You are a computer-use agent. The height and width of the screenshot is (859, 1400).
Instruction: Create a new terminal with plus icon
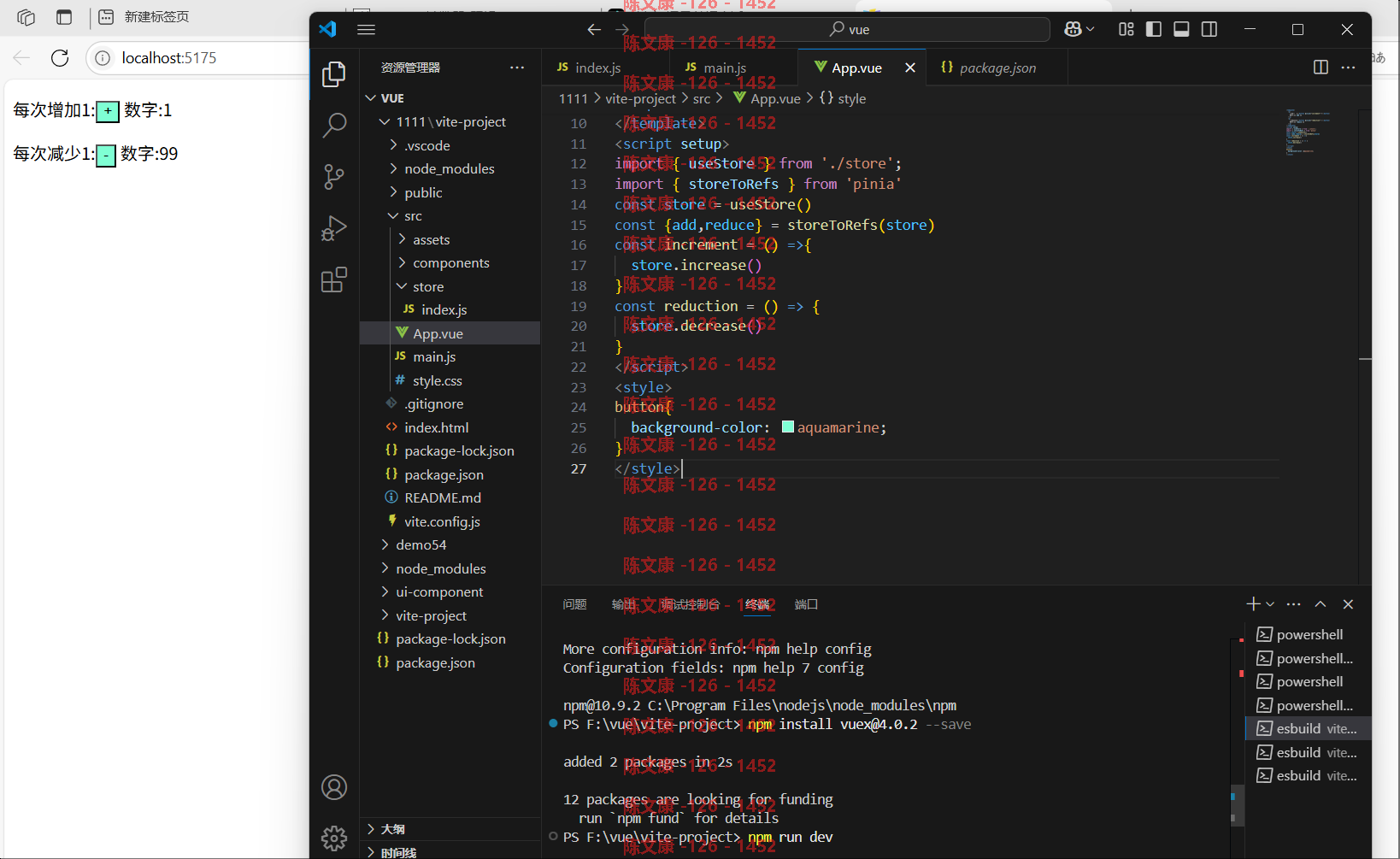(1253, 604)
